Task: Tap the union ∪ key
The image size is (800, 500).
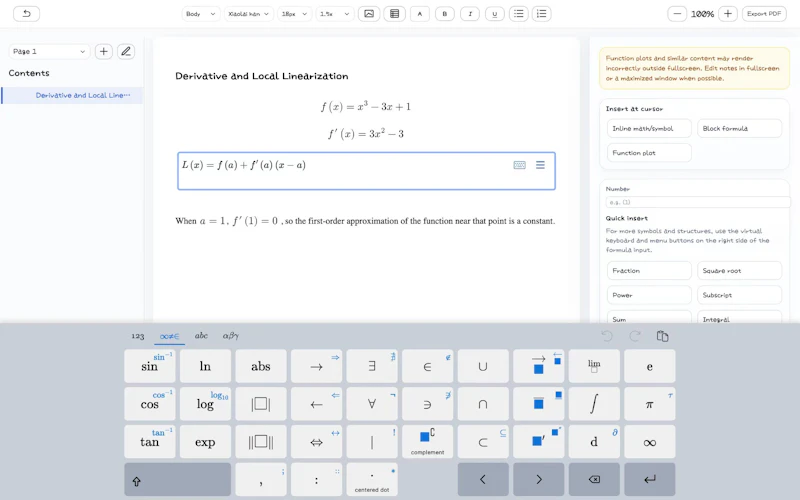Action: (483, 366)
